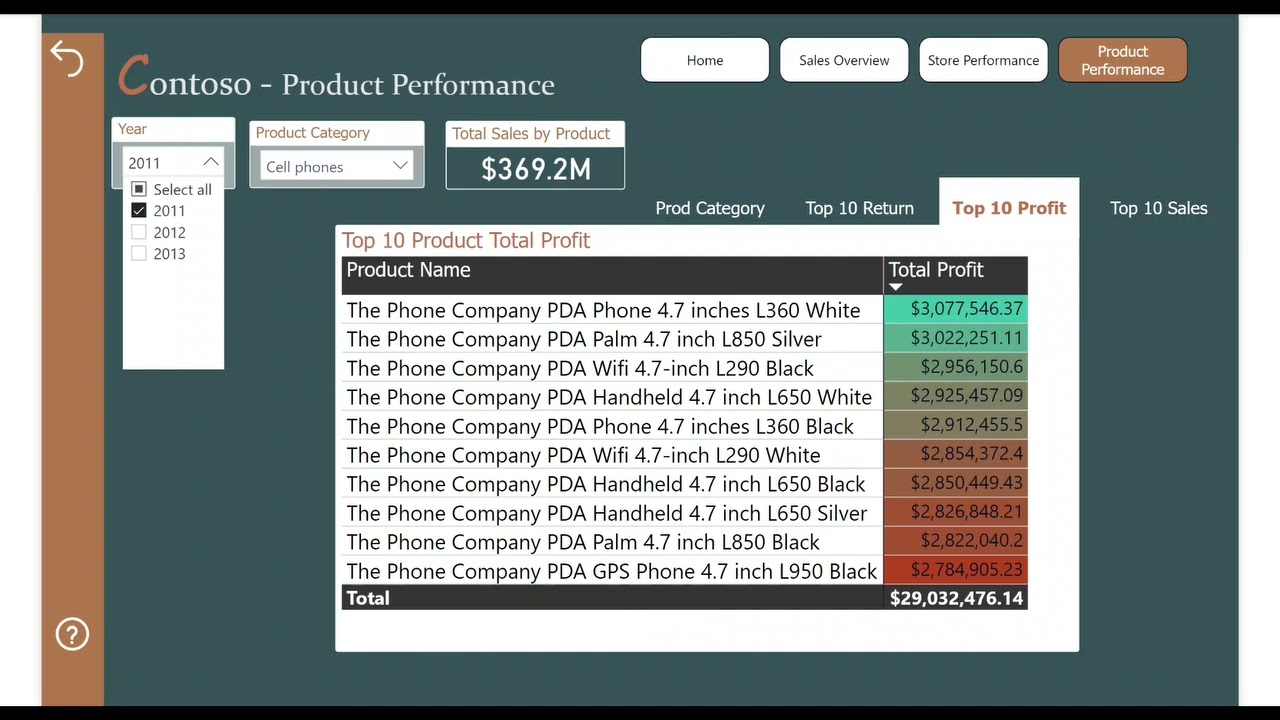
Task: Click the $2,912,455.5 profit cell
Action: pos(955,425)
